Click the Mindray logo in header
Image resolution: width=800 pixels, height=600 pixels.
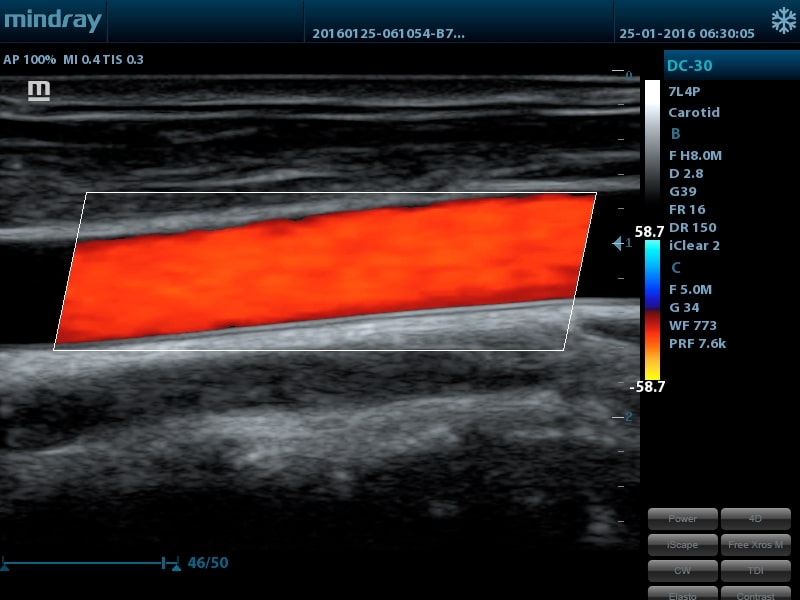[x=52, y=20]
